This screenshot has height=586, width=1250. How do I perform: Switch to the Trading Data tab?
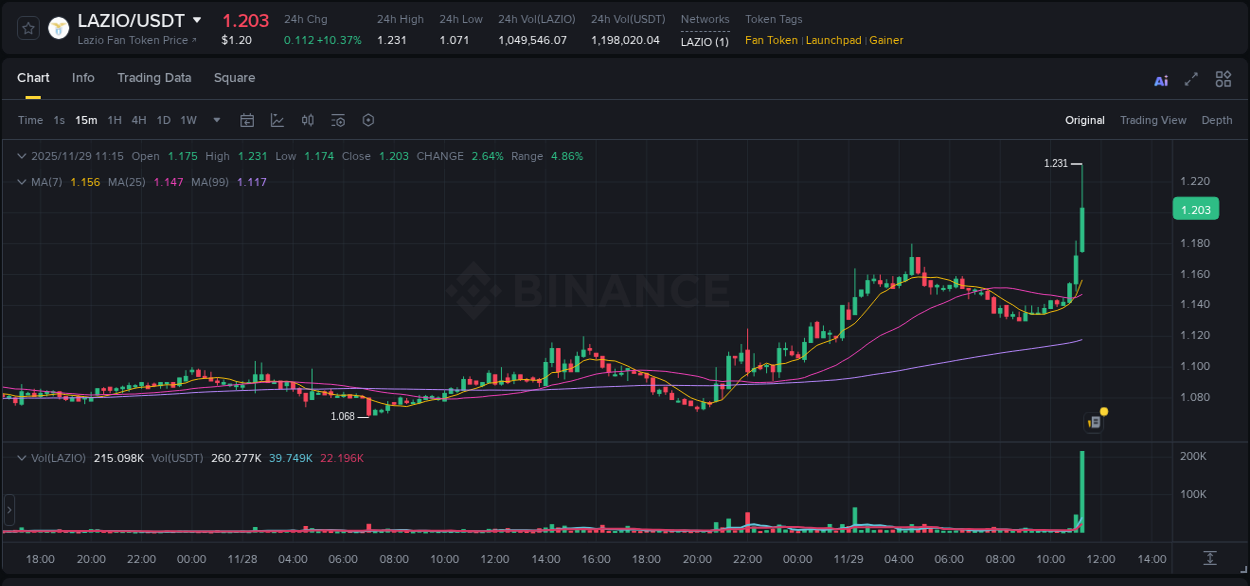(154, 78)
